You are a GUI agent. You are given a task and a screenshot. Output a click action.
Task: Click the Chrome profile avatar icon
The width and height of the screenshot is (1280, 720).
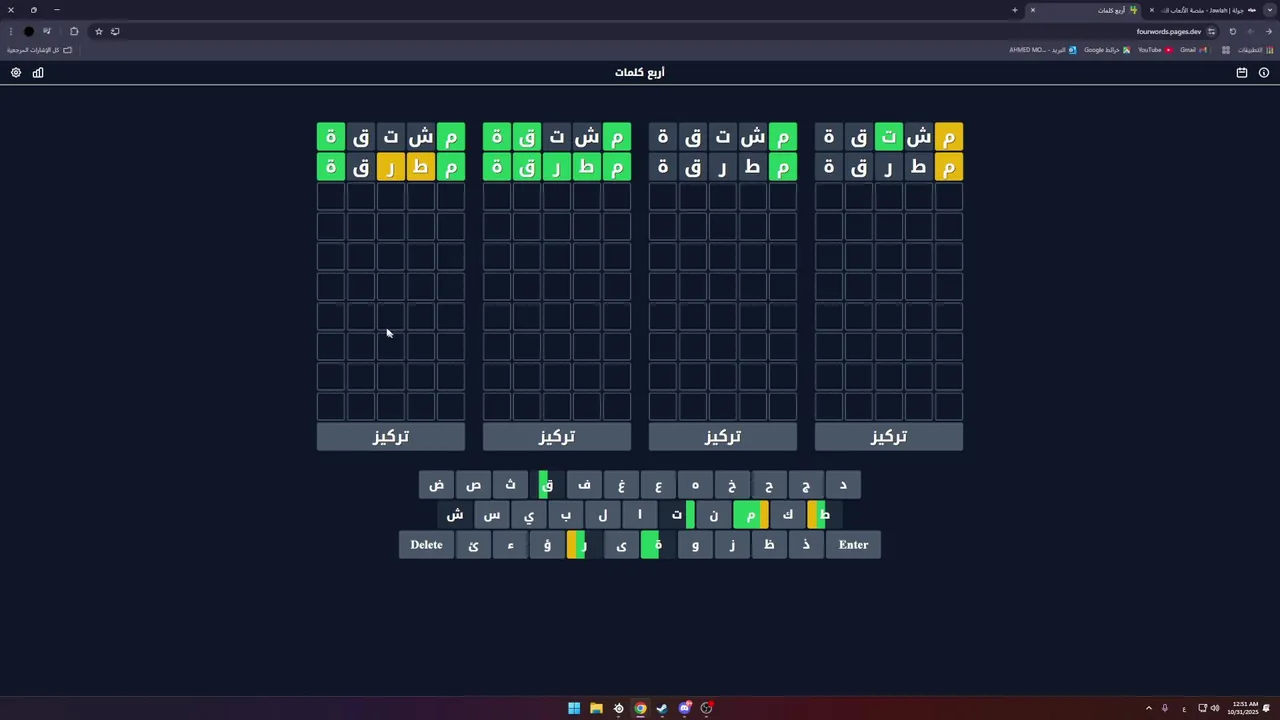point(29,31)
